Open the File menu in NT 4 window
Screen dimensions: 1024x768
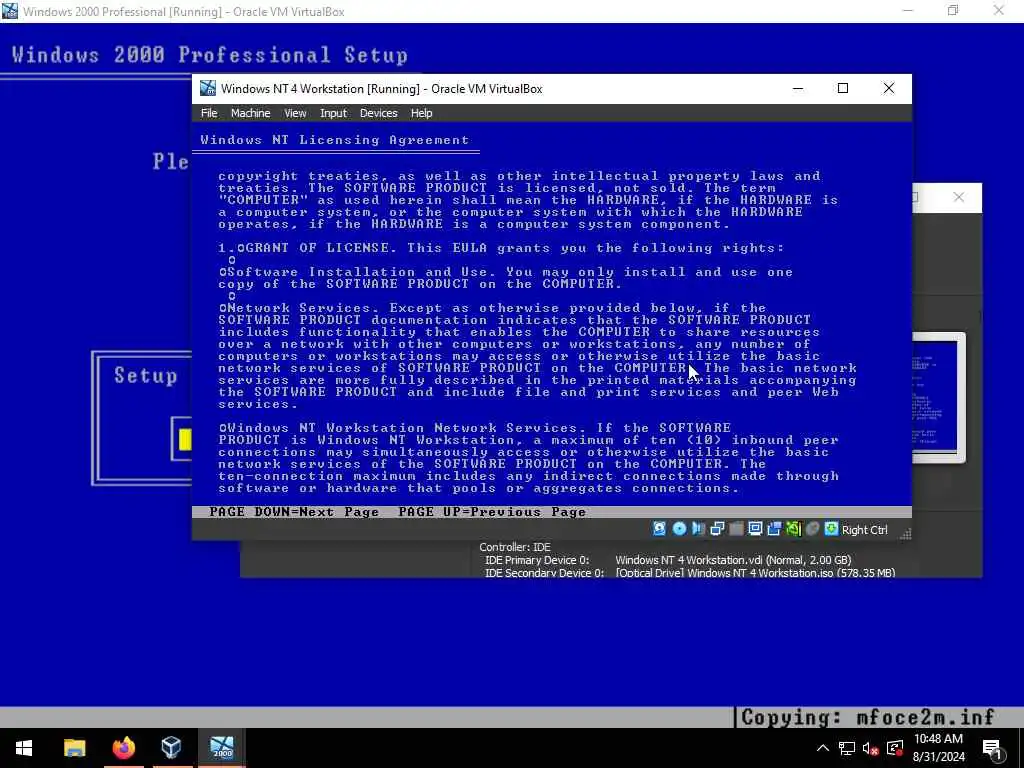click(x=209, y=113)
